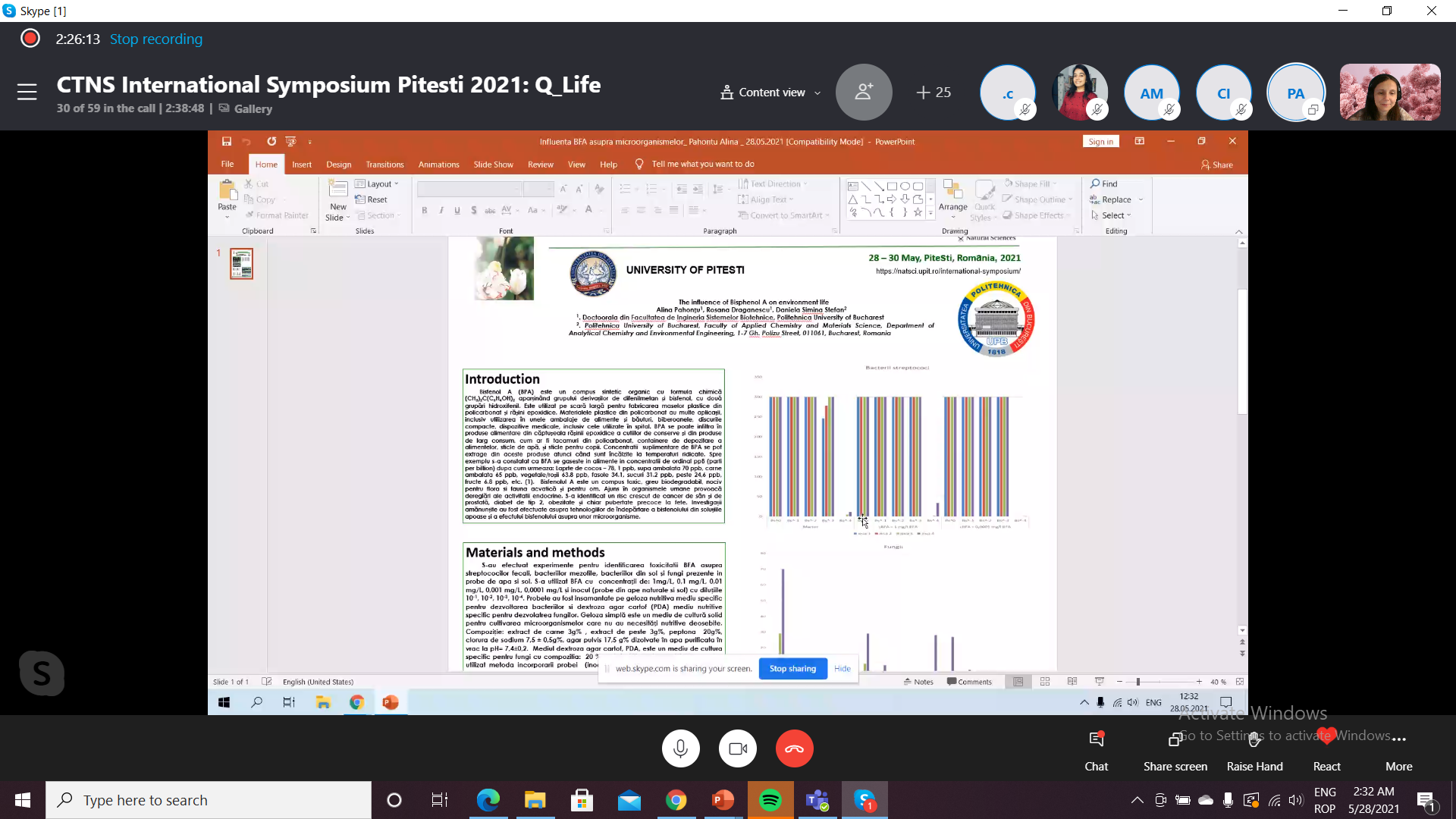Open font name combo box
The image size is (1456, 819).
(x=469, y=189)
